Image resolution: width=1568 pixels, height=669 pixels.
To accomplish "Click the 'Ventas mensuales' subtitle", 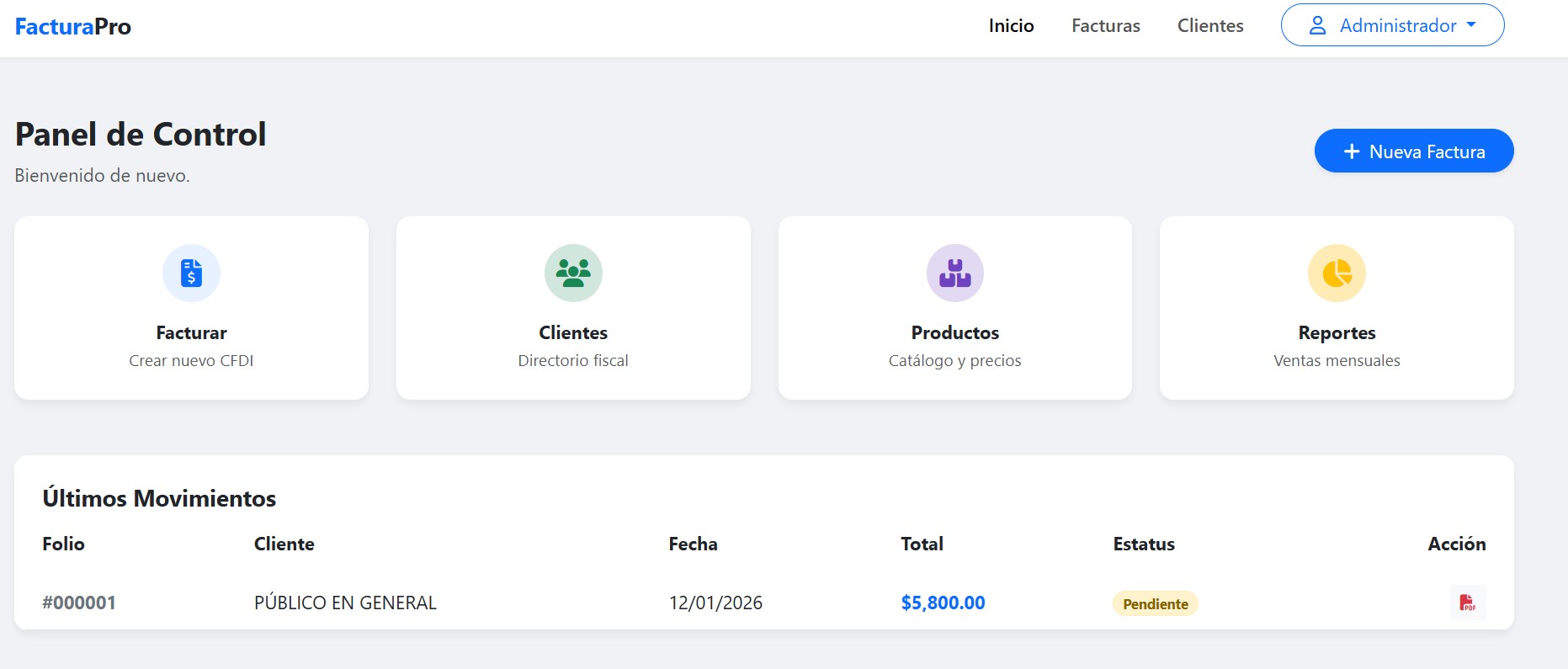I will point(1337,360).
